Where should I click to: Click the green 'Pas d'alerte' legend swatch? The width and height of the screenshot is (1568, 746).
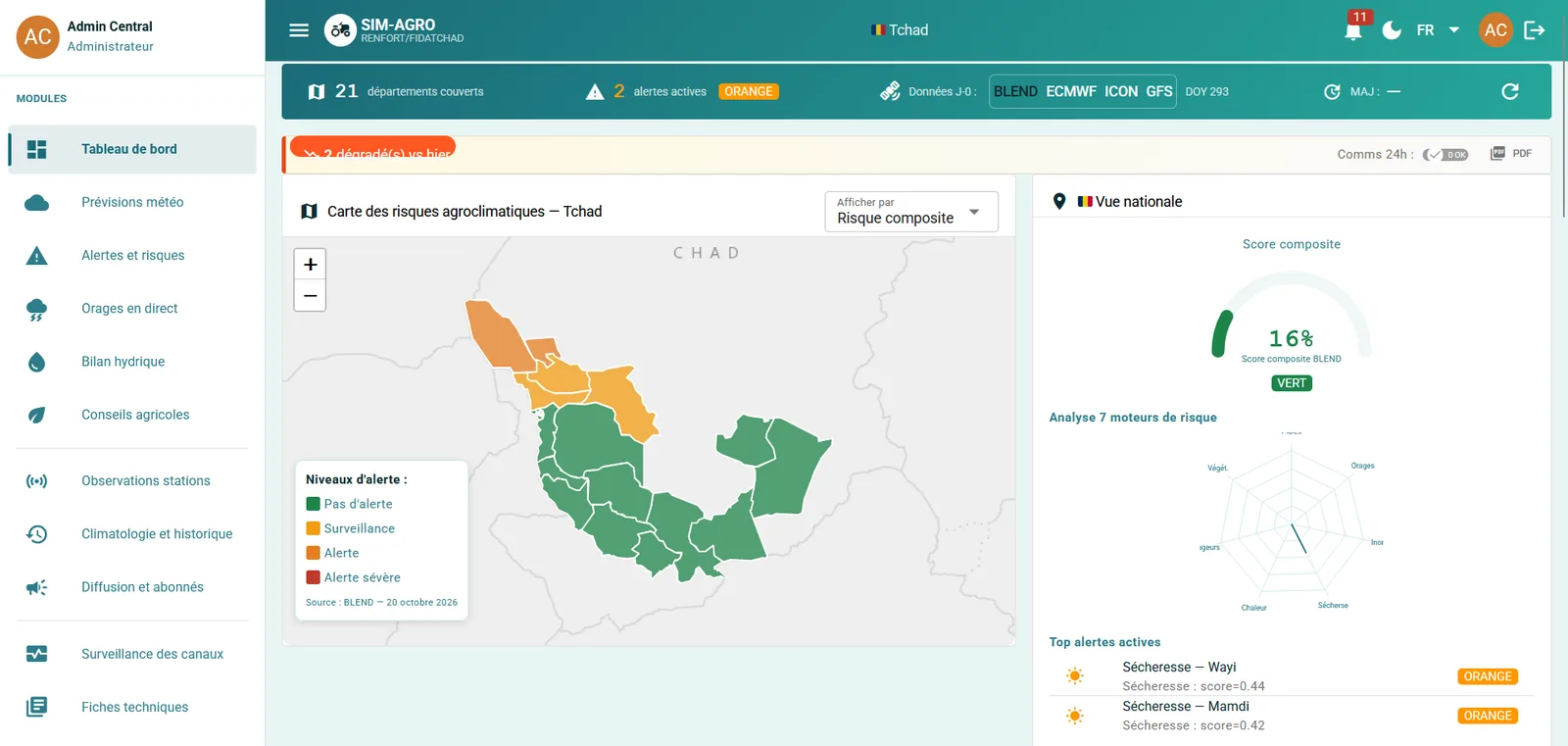(314, 504)
